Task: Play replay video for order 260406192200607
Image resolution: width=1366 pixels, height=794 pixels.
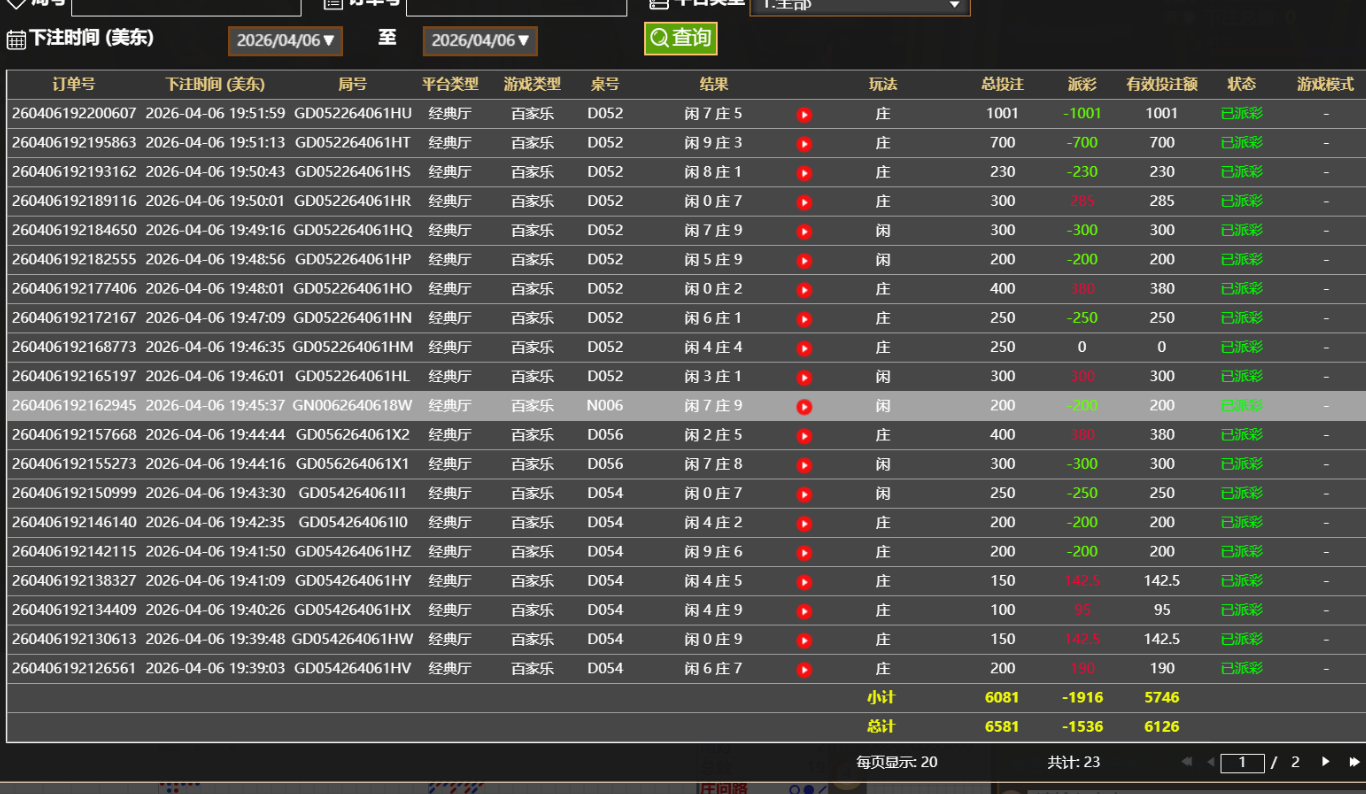Action: pyautogui.click(x=804, y=115)
